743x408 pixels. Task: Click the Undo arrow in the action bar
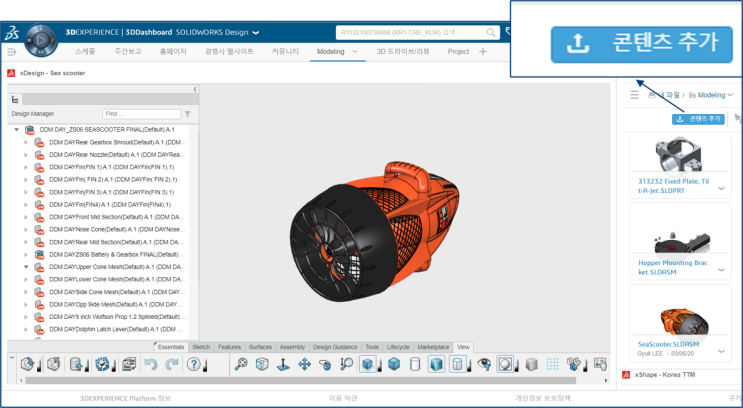[x=151, y=364]
